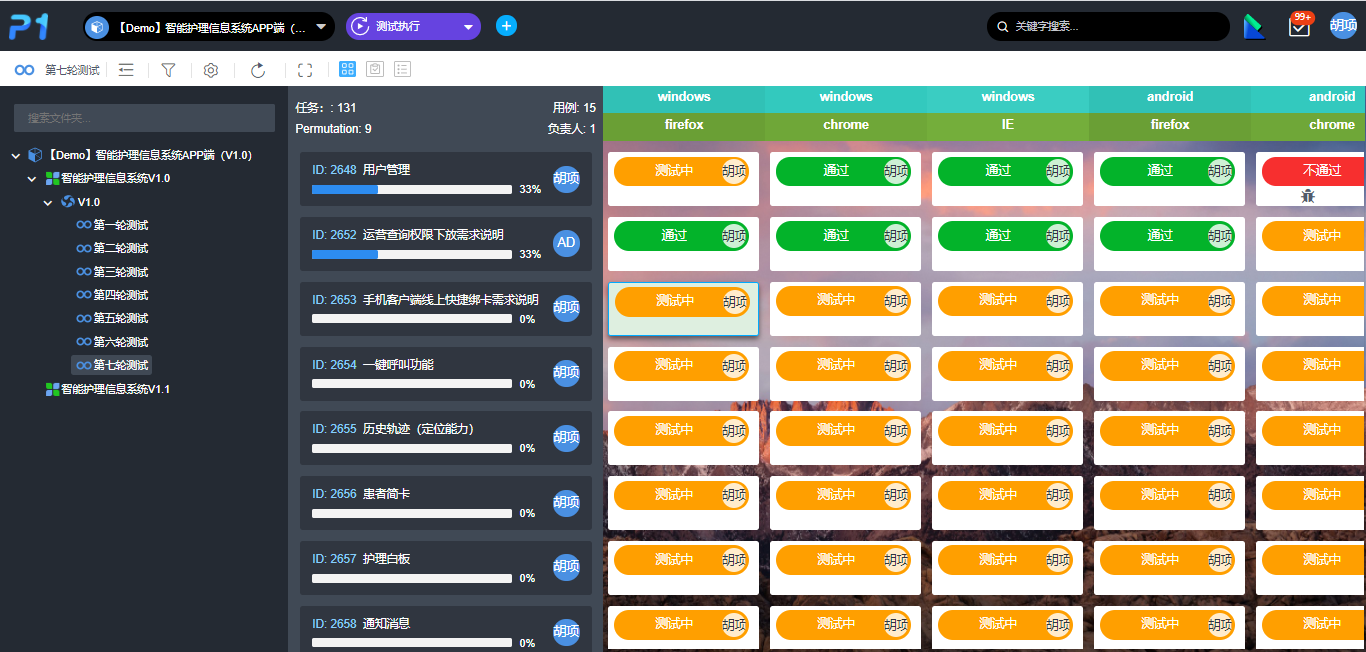The height and width of the screenshot is (652, 1366).
Task: Click the cube project icon in top dropdown
Action: (97, 27)
